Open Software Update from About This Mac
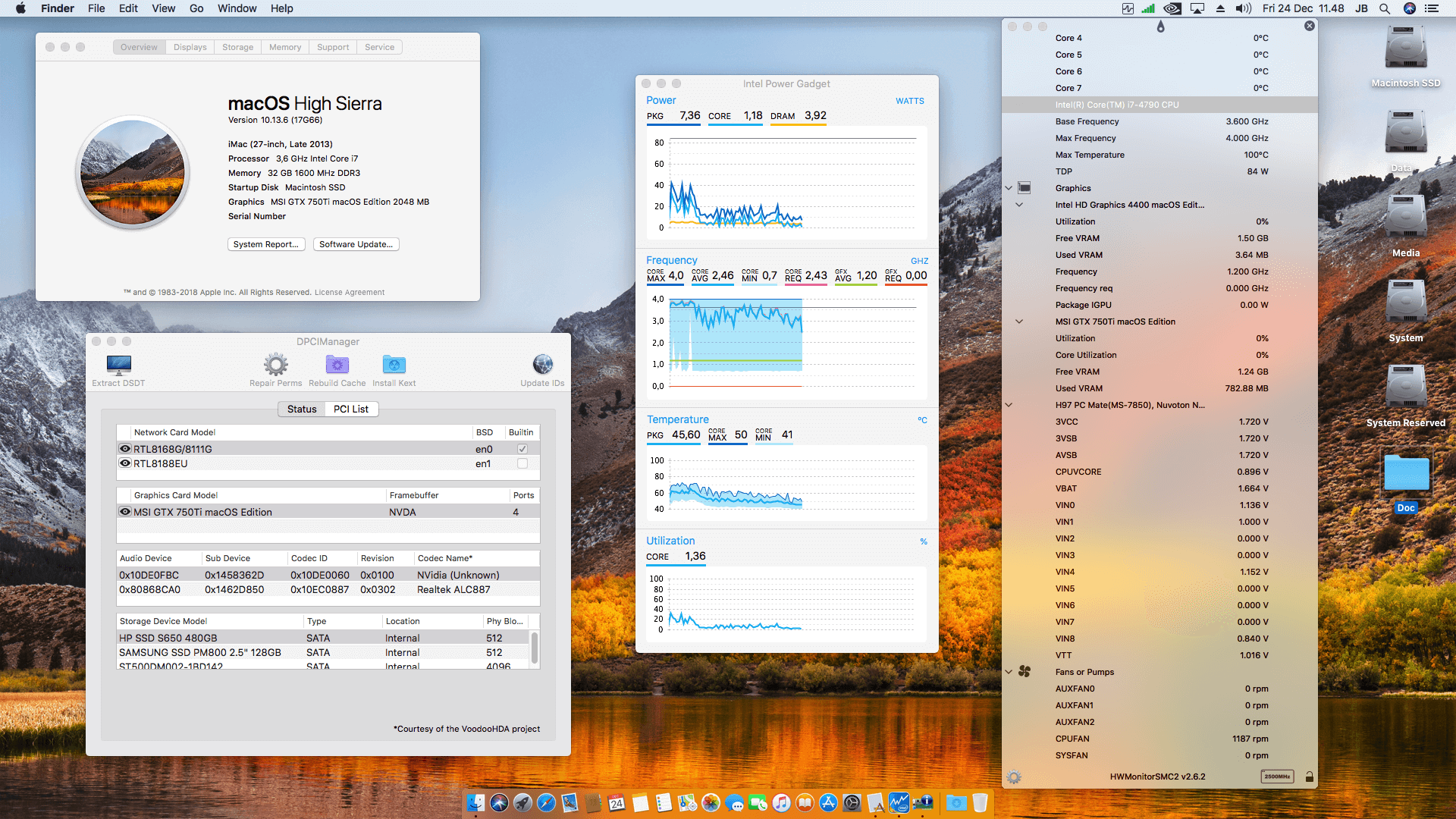The image size is (1456, 819). [x=356, y=244]
